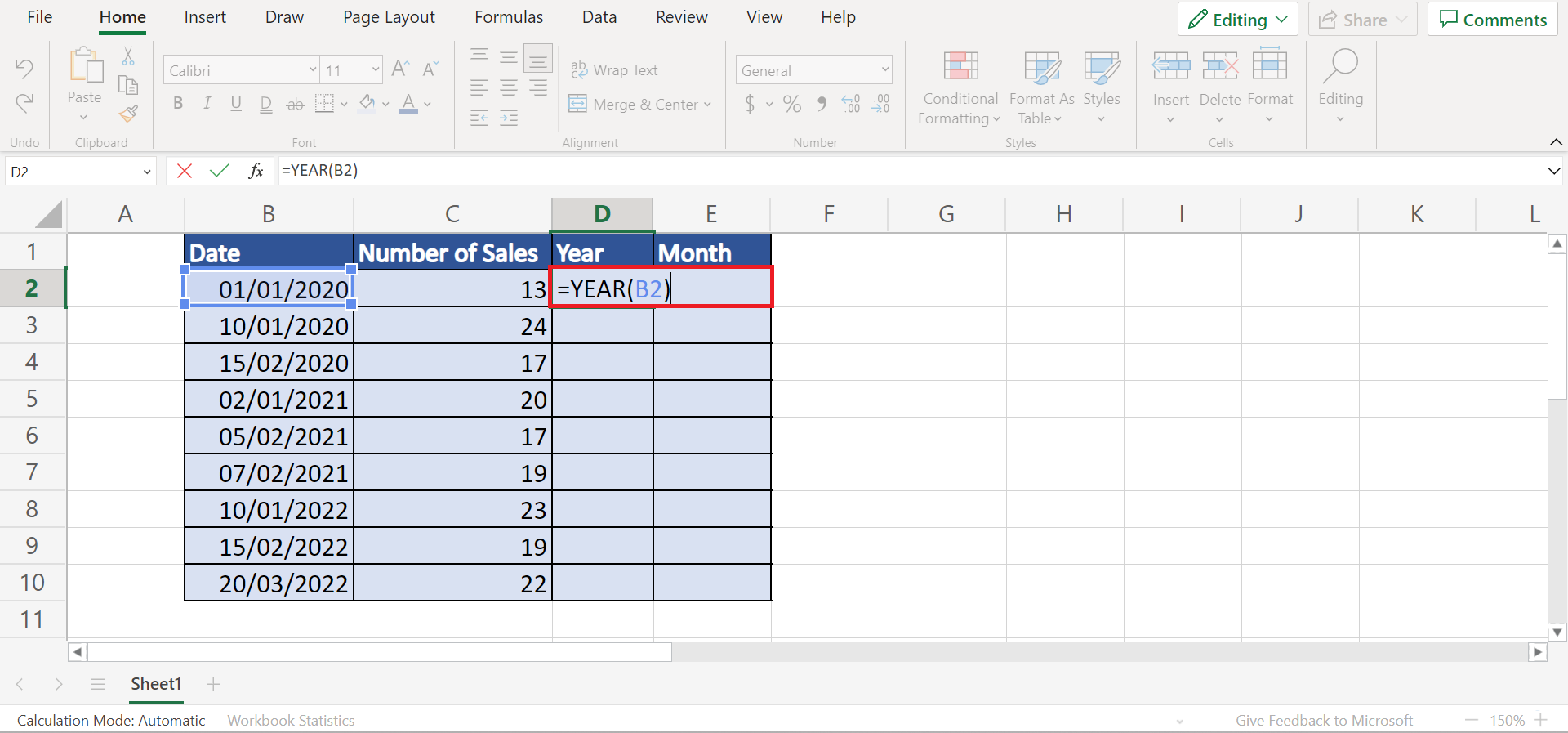Apply the Font Color swatch
Screen dimensions: 1568x733
[409, 104]
